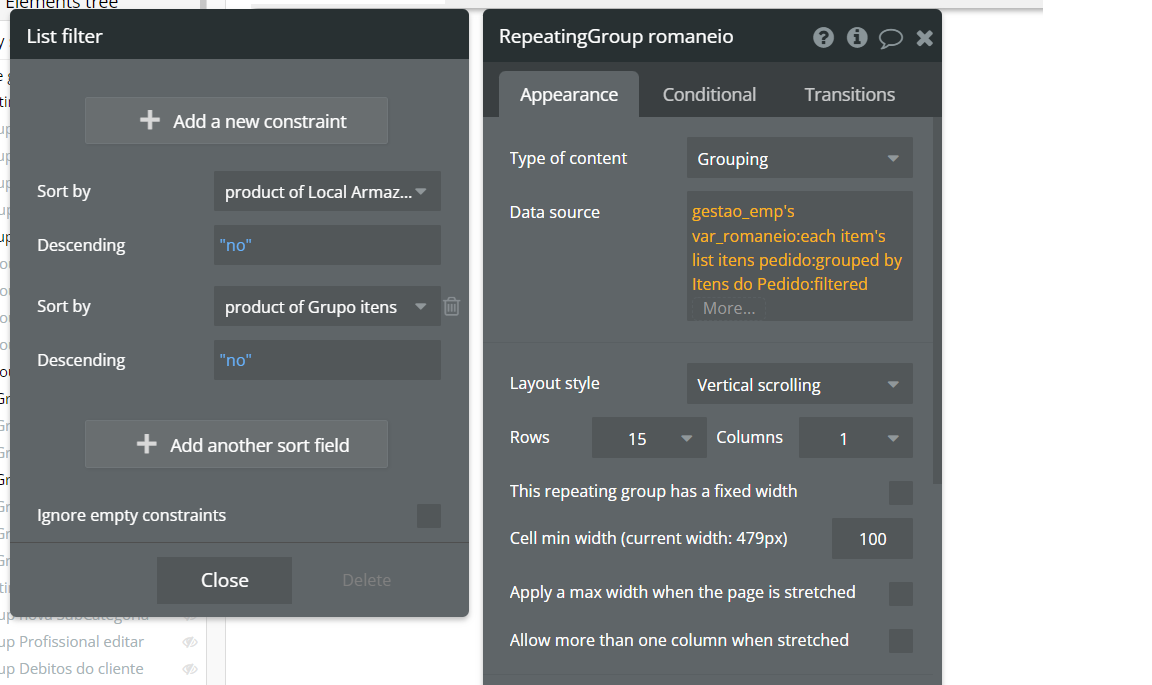Expand the Layout style dropdown
Viewport: 1152px width, 685px height.
[x=799, y=385]
